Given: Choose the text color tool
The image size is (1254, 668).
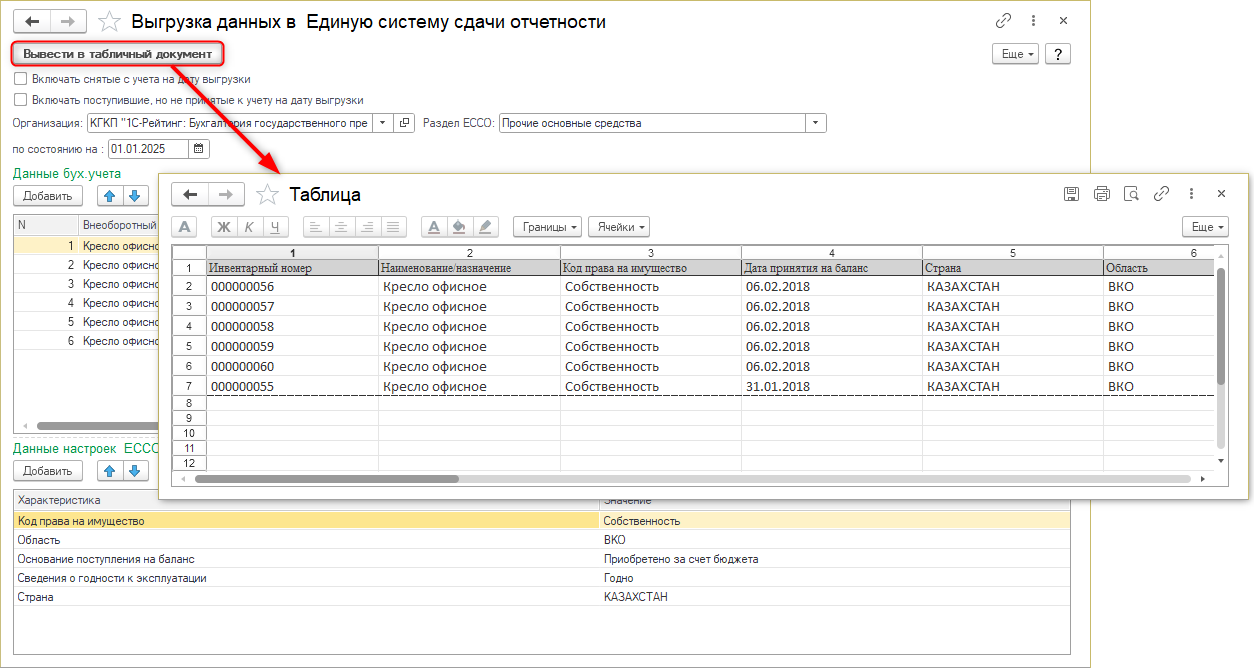Looking at the screenshot, I should [x=434, y=227].
